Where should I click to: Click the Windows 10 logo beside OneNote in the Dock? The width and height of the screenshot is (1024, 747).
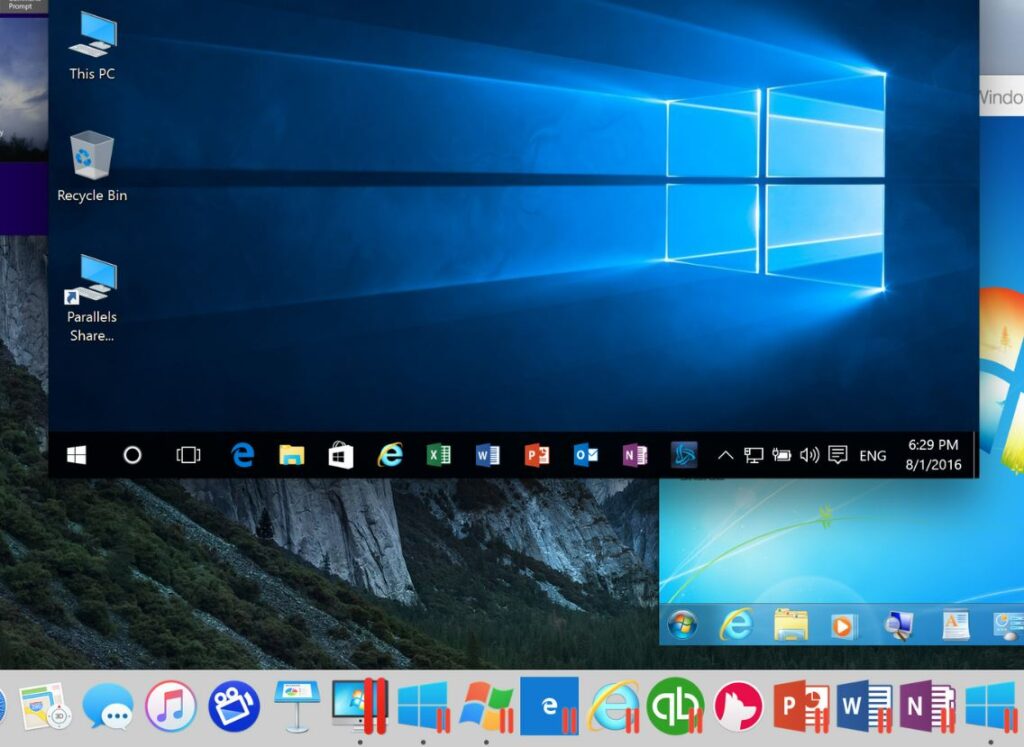(991, 707)
